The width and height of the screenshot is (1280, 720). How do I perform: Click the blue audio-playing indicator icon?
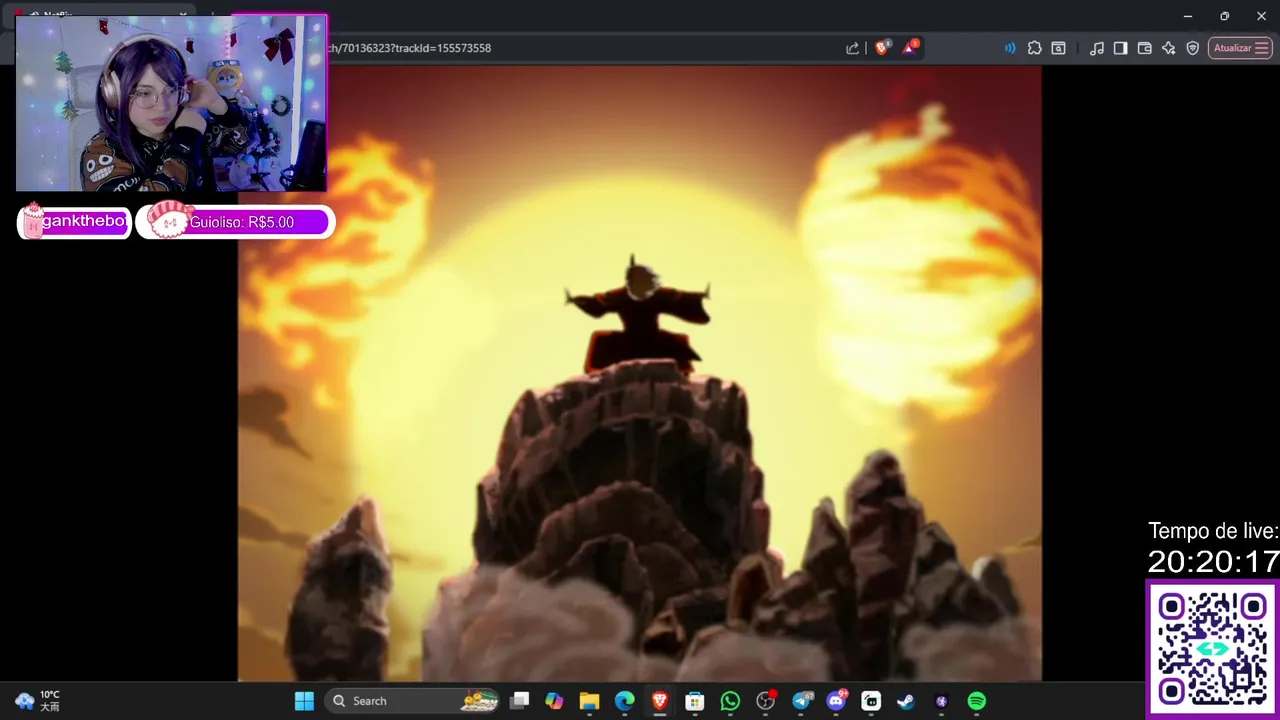[1010, 48]
